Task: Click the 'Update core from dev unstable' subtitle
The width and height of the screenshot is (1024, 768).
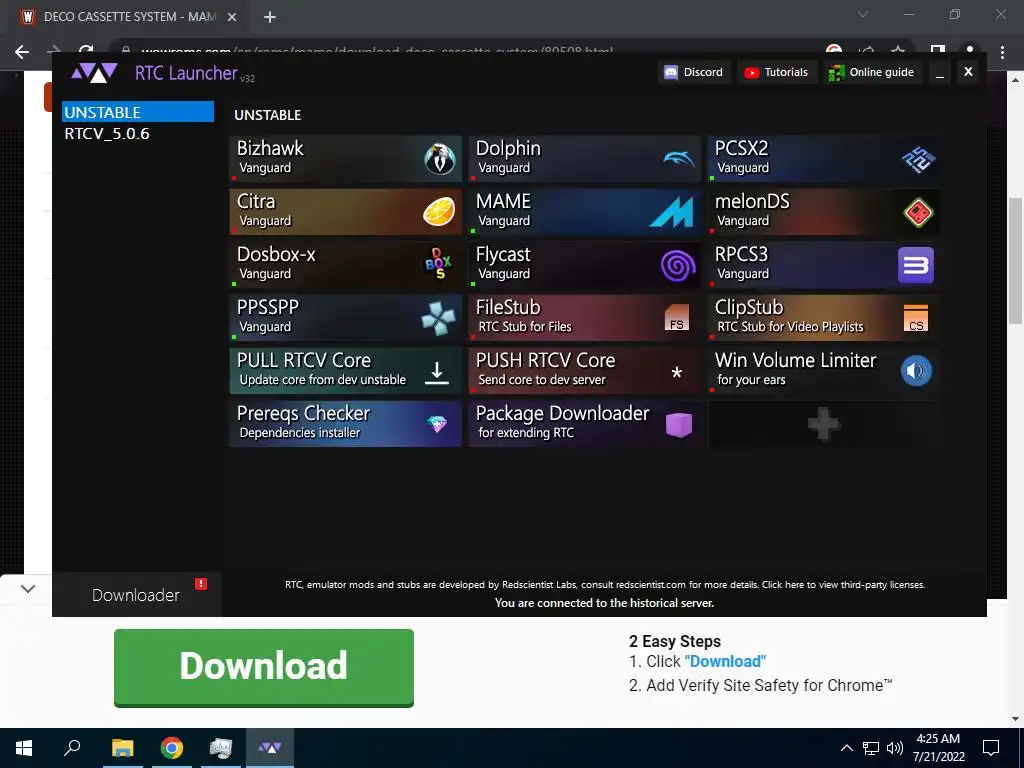Action: [x=323, y=379]
